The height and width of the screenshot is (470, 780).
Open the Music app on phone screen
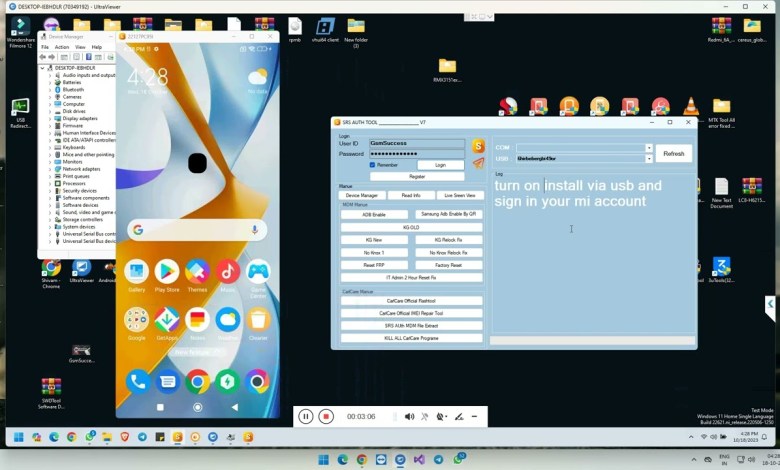tap(228, 271)
